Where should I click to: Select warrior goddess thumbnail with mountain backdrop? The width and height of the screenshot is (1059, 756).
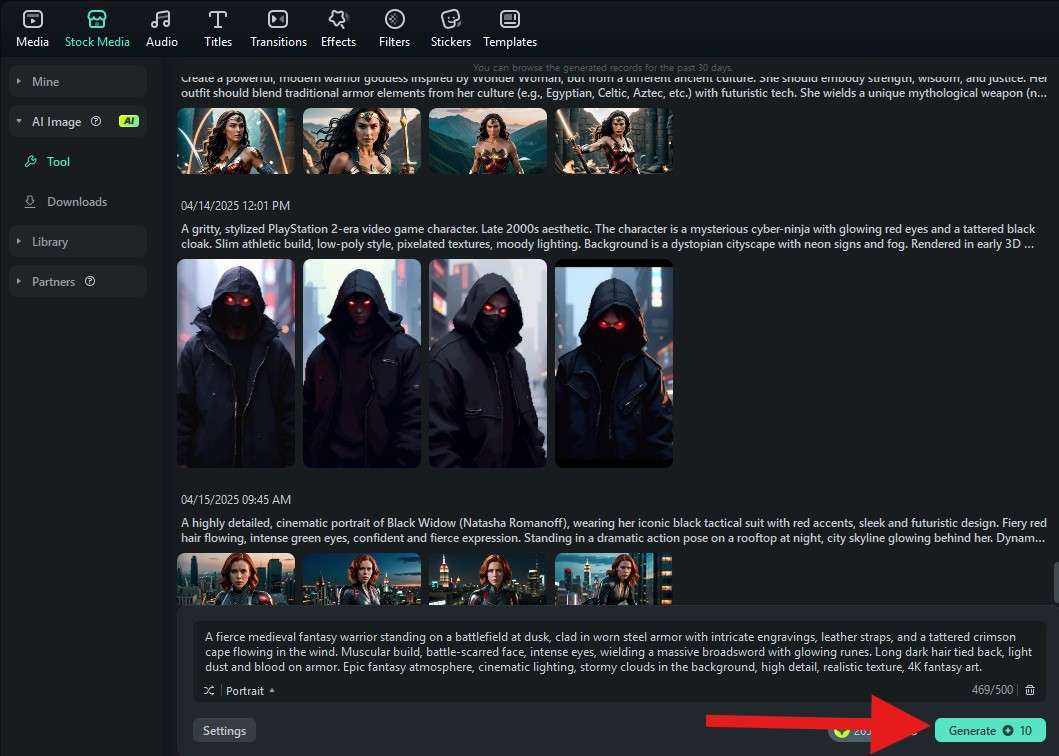coord(488,141)
